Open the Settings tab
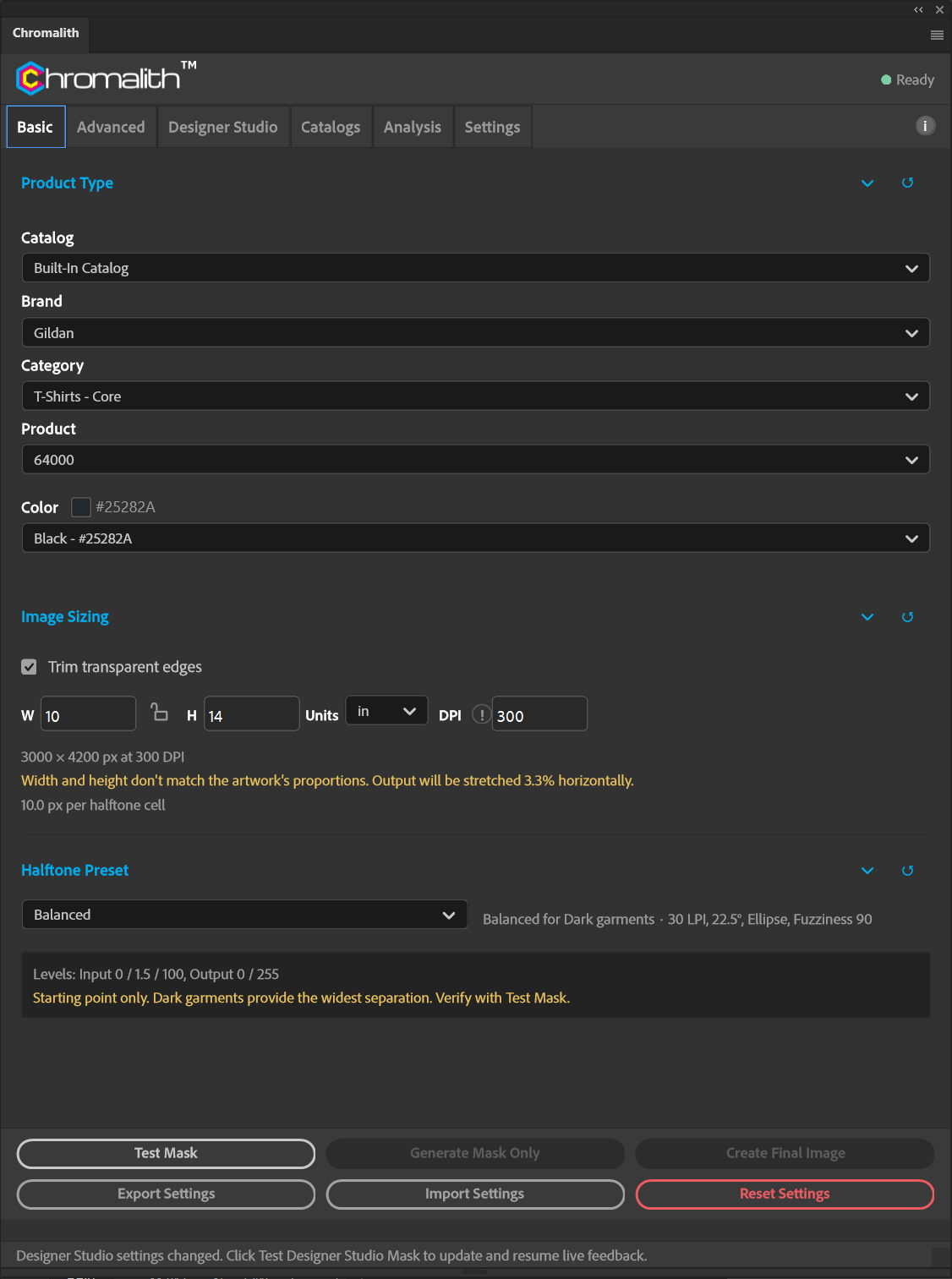The height and width of the screenshot is (1279, 952). pyautogui.click(x=492, y=127)
